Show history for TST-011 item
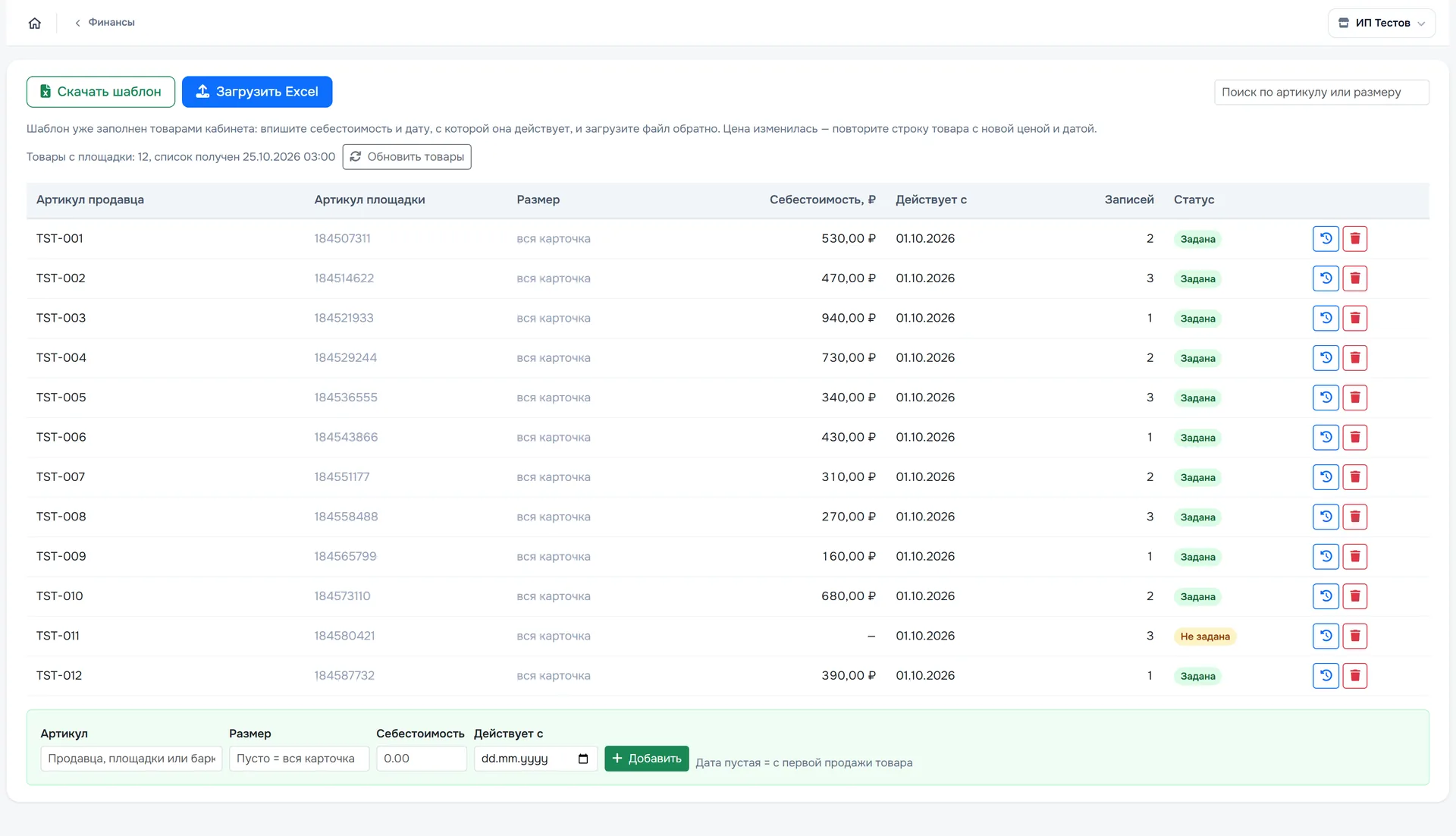 (1326, 636)
